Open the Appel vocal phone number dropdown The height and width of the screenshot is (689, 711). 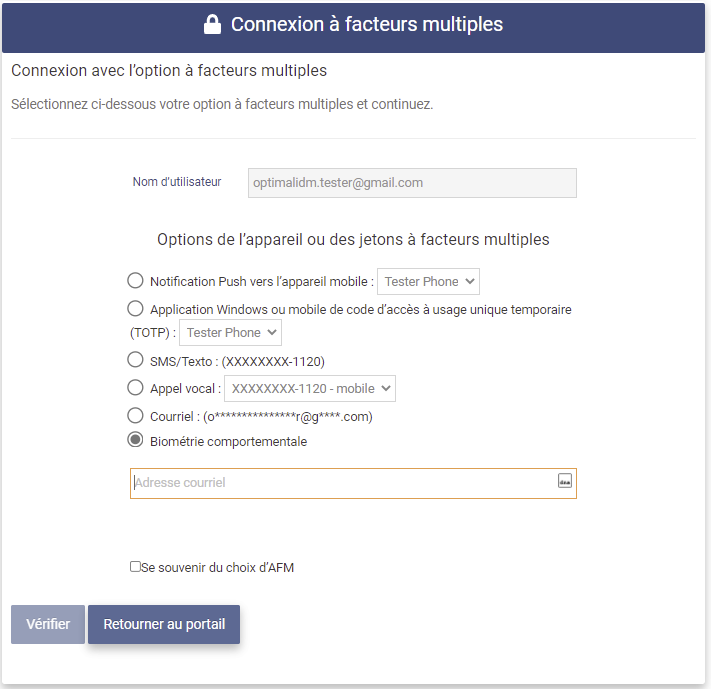[310, 388]
